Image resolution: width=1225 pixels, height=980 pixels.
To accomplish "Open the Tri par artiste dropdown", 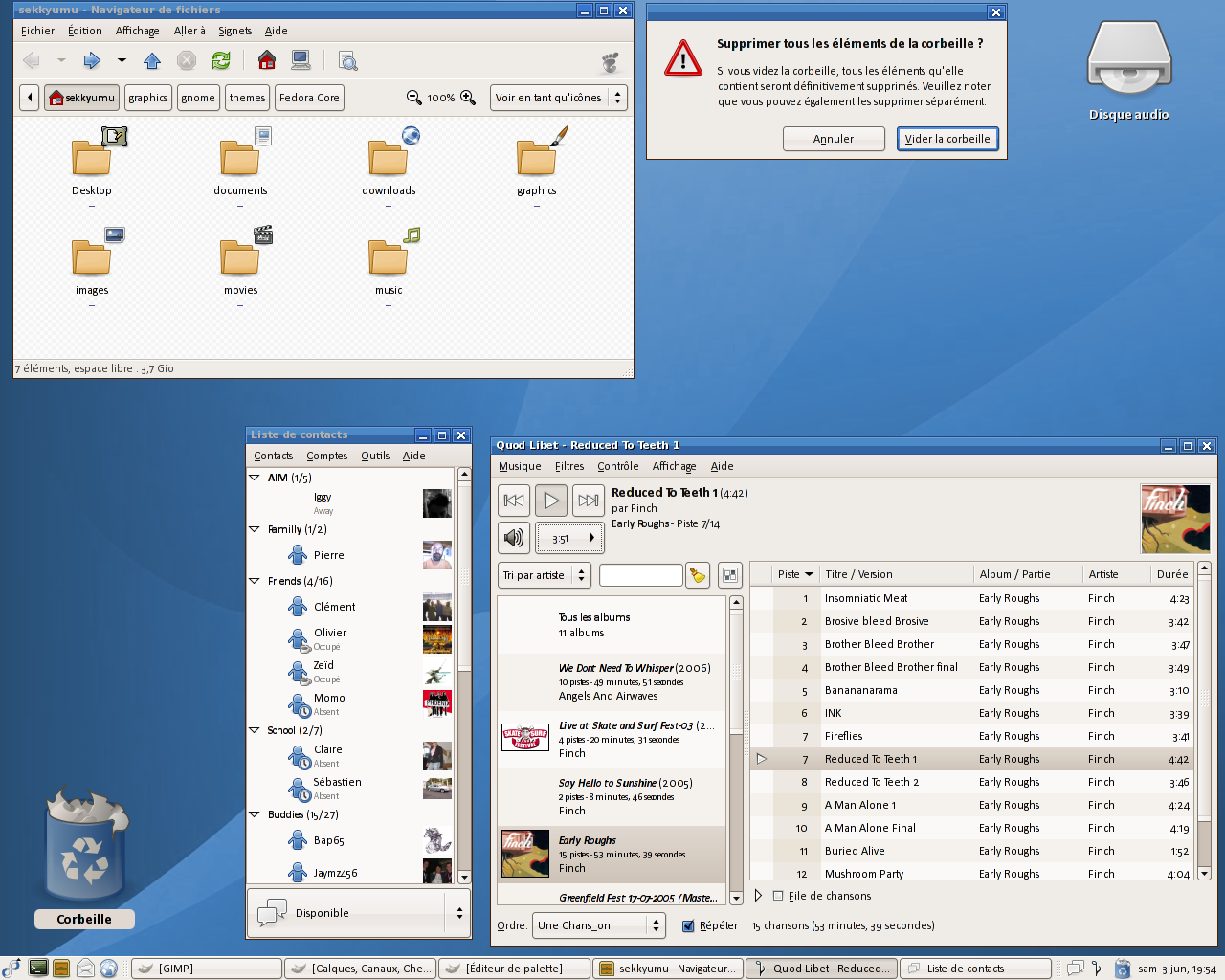I will point(544,575).
